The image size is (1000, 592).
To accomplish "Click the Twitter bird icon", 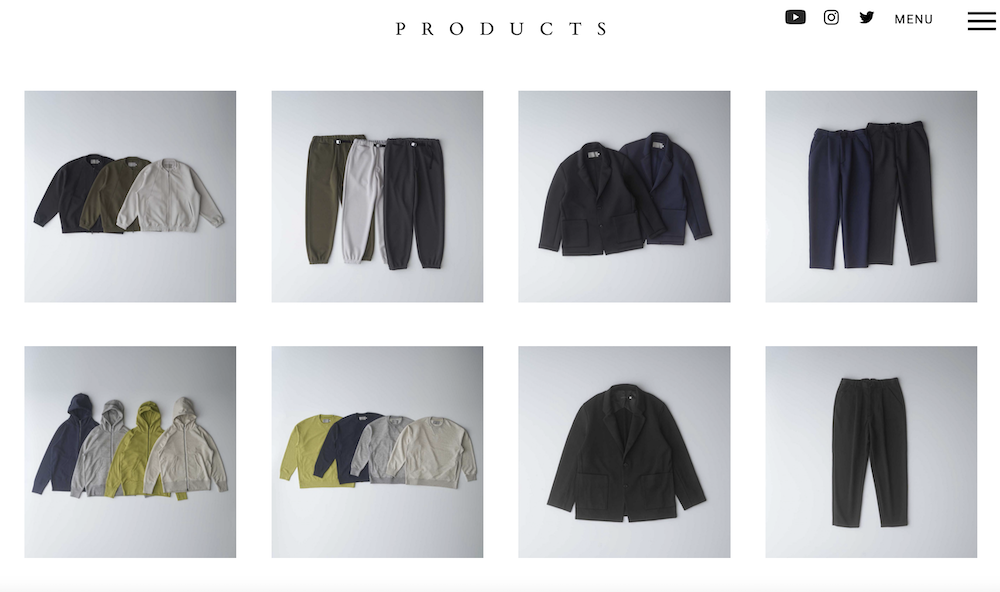I will click(x=866, y=17).
